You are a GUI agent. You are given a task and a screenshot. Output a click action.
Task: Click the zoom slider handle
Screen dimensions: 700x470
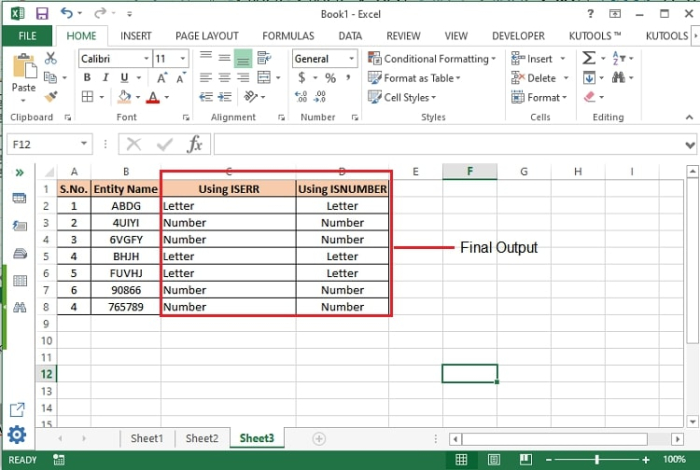tap(597, 460)
